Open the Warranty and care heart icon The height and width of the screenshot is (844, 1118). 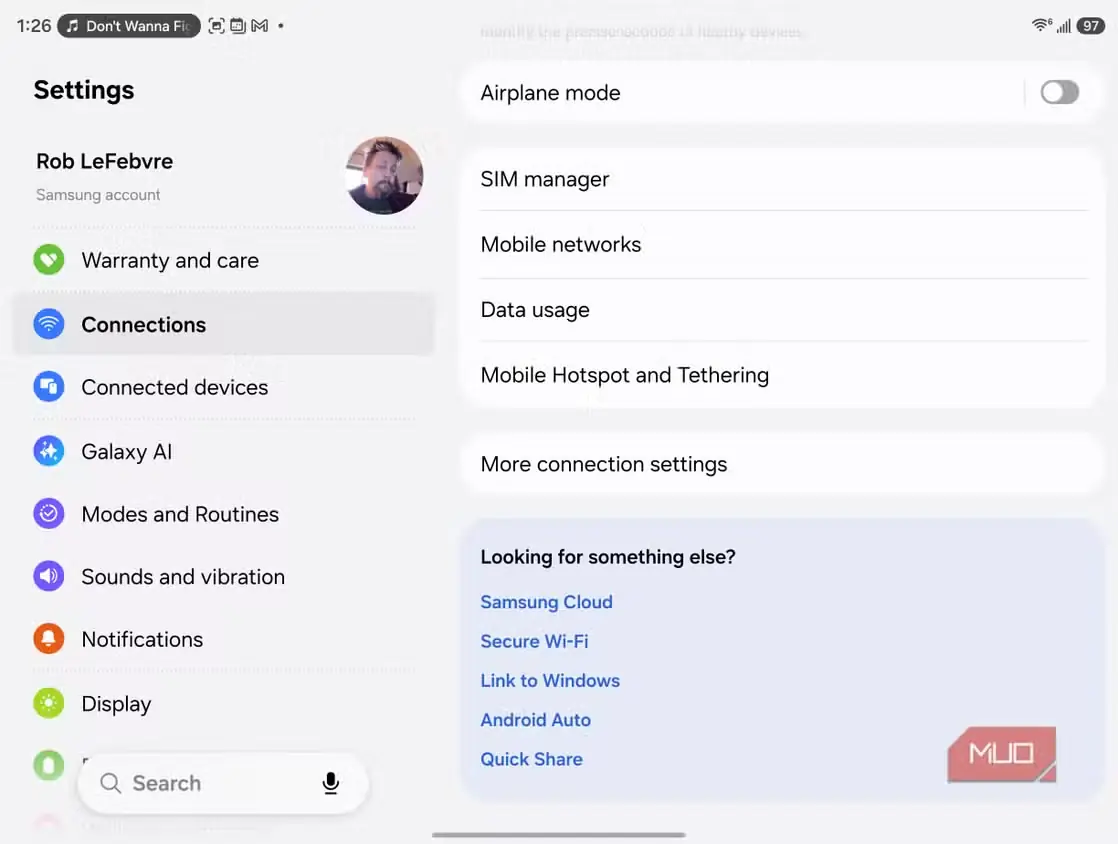pos(48,259)
